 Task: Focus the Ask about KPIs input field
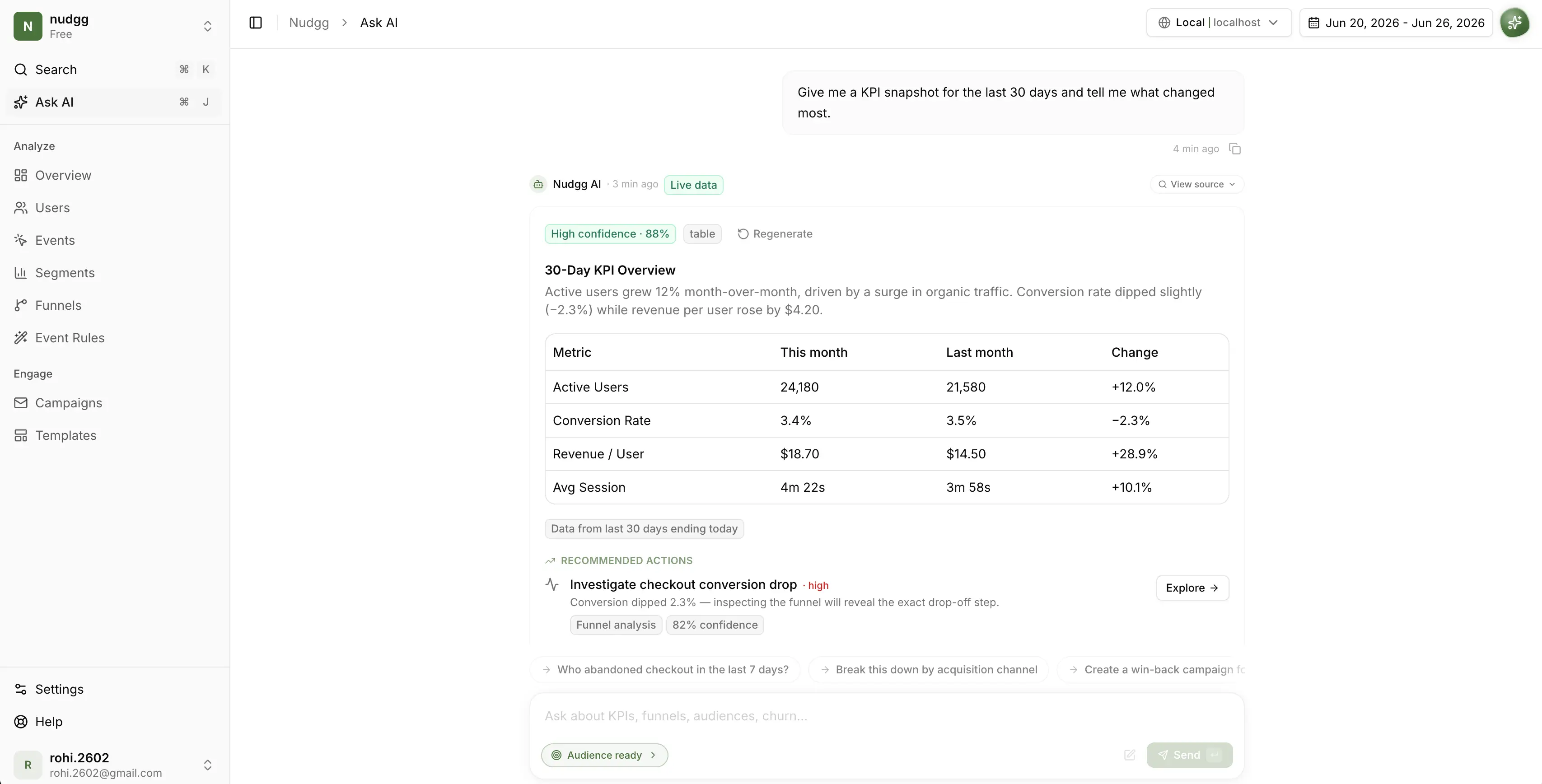click(x=887, y=716)
